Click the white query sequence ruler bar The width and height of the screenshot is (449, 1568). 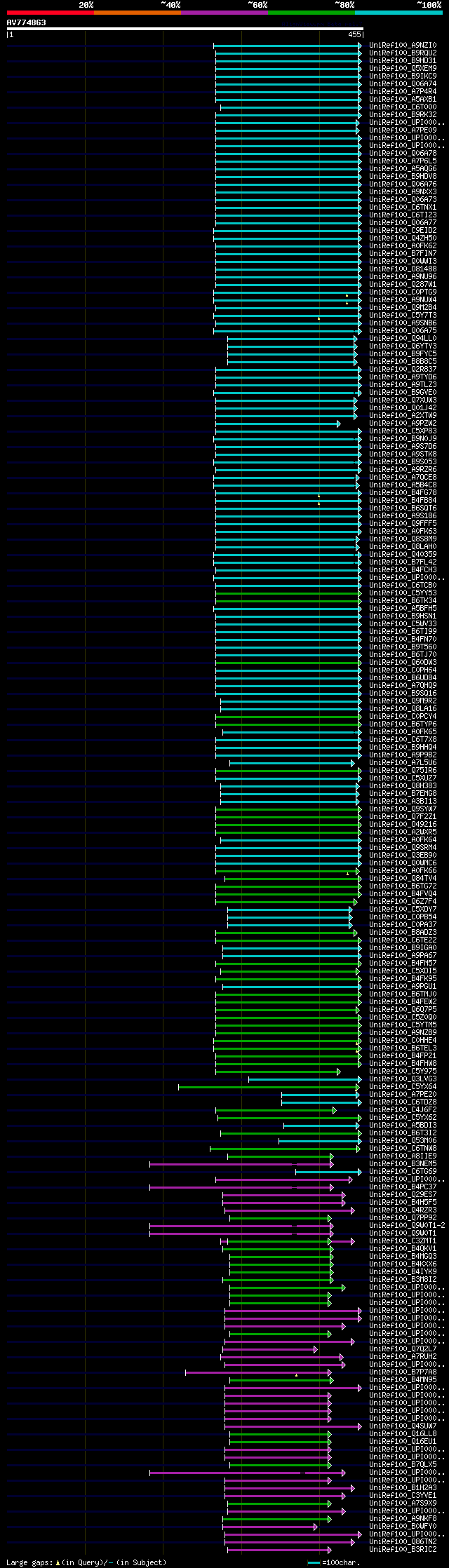tap(185, 29)
